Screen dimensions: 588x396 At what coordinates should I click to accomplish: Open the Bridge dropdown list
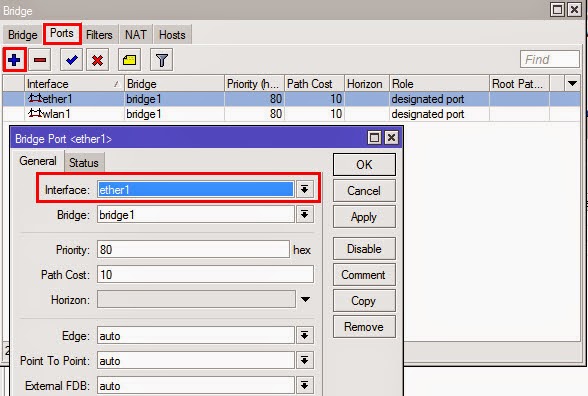304,215
